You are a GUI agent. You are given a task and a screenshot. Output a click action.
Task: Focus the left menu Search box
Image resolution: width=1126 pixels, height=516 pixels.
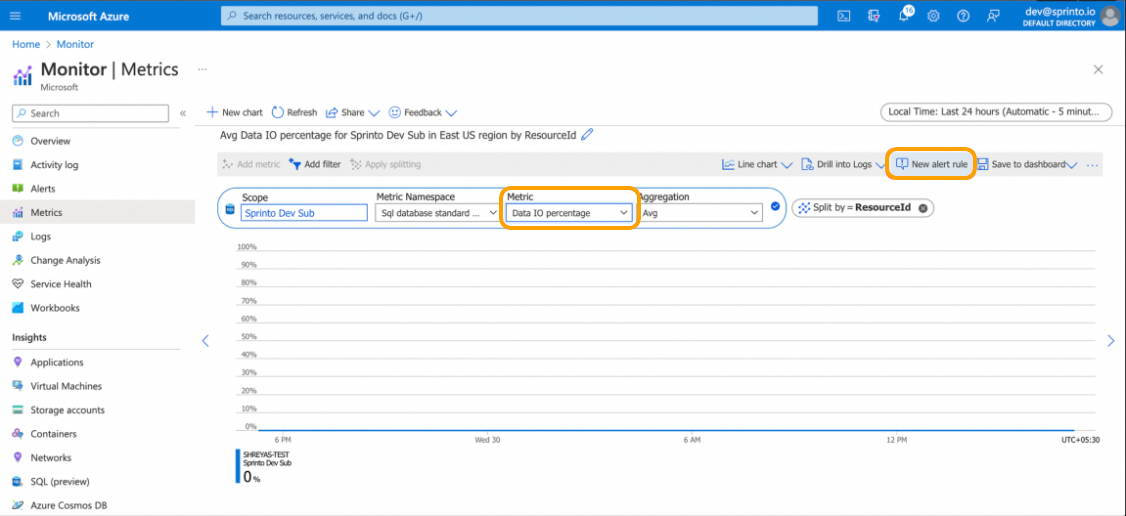[90, 113]
